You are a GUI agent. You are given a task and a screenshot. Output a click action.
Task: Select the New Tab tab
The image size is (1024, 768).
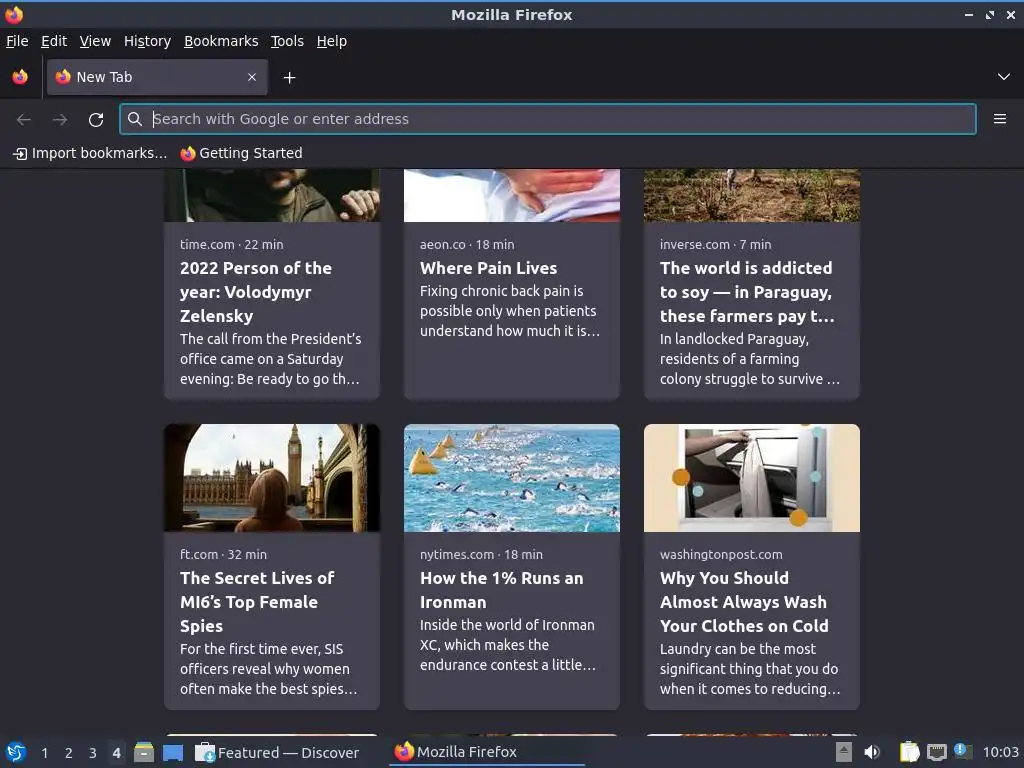[x=157, y=77]
